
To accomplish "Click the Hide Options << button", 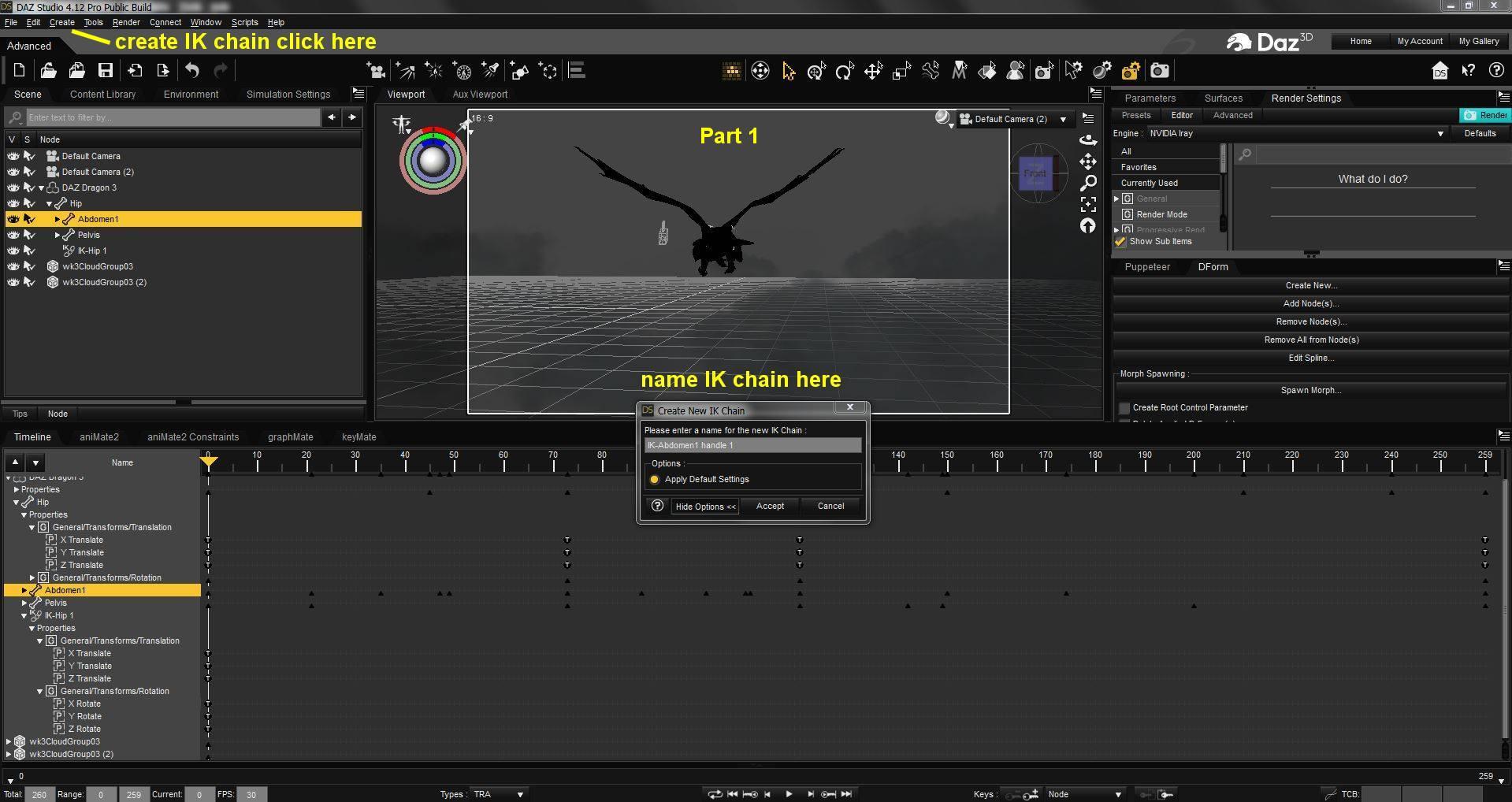I will (705, 507).
